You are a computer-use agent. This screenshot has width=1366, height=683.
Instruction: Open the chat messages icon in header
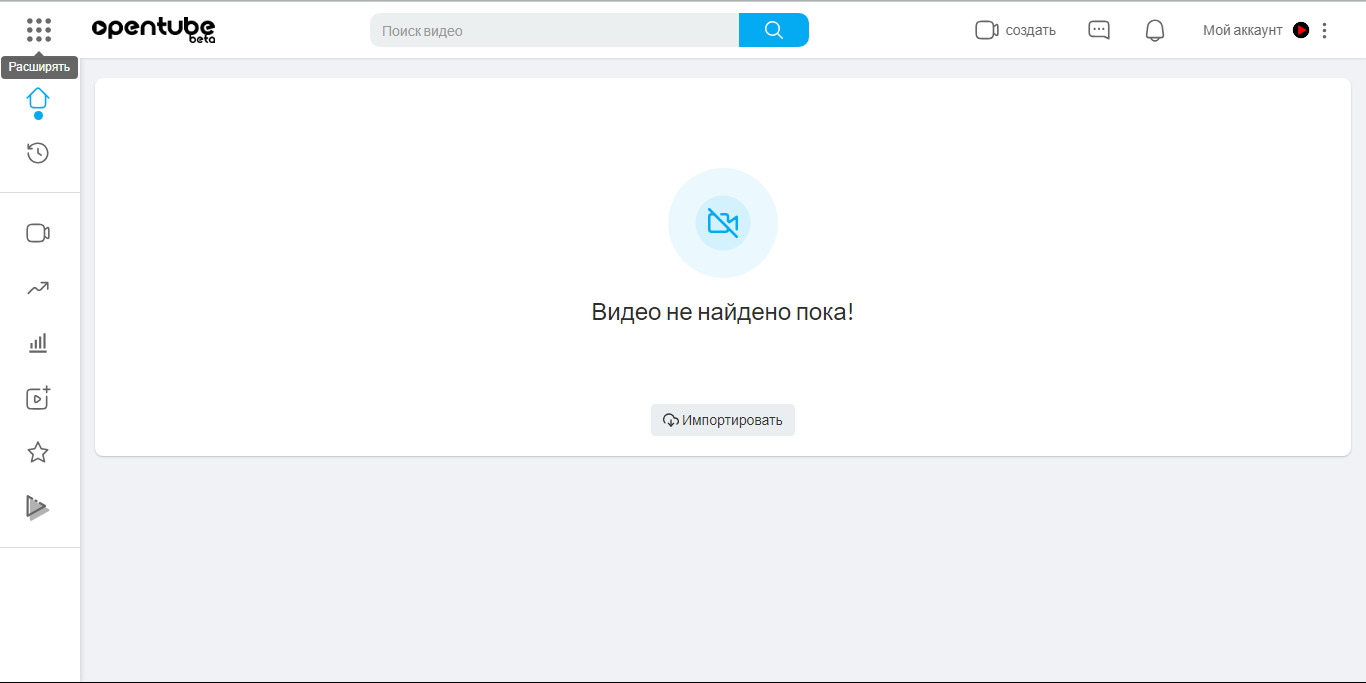[x=1098, y=30]
